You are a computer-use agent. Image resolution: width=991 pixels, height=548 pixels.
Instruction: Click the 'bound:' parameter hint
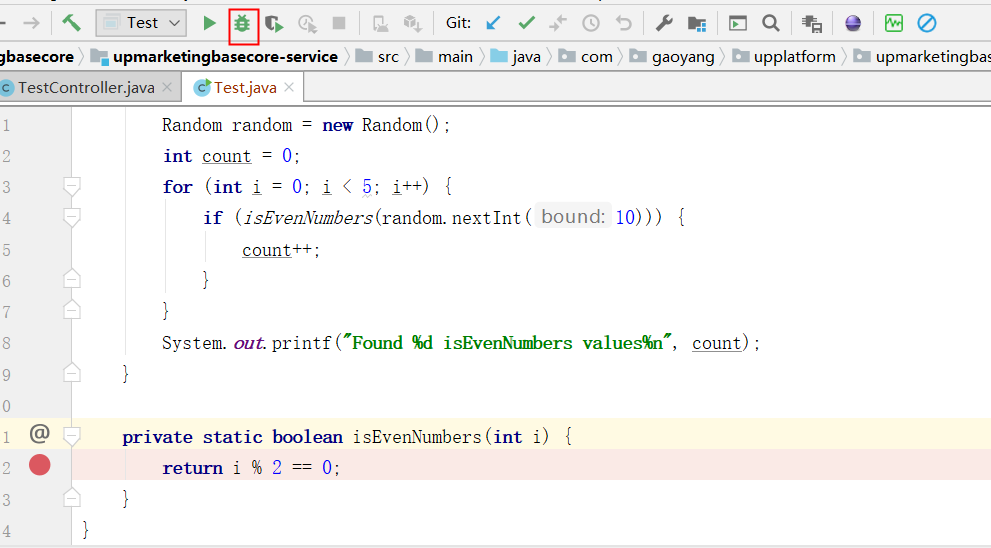(573, 217)
